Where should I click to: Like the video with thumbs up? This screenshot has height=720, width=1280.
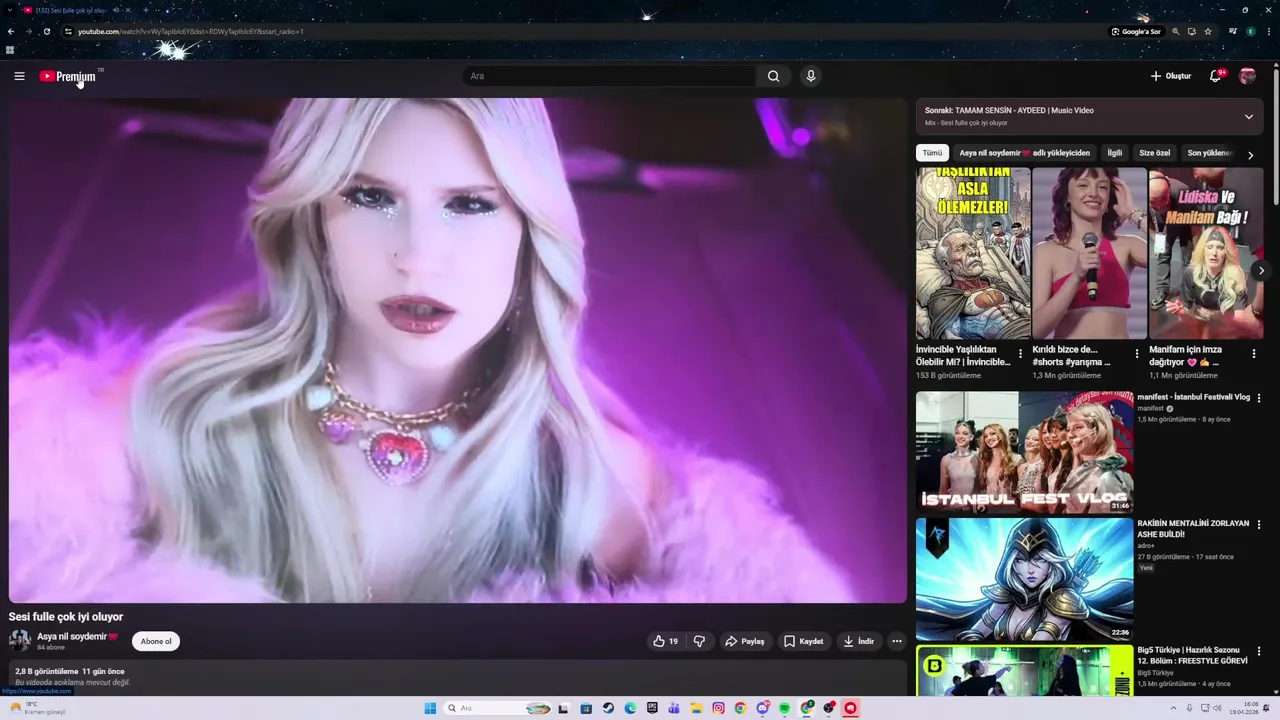point(665,641)
